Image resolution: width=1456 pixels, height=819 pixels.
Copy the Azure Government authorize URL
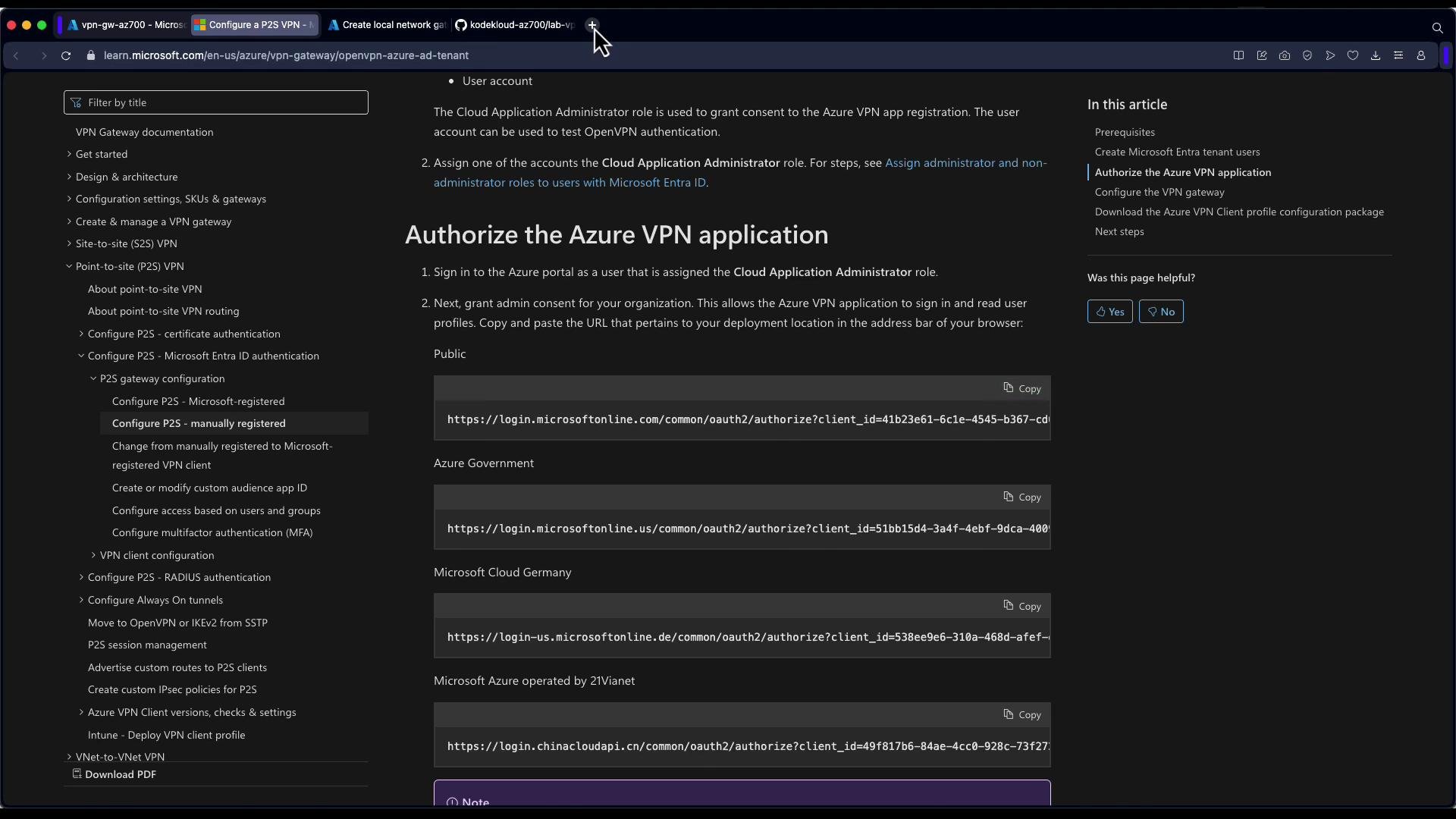coord(1022,497)
